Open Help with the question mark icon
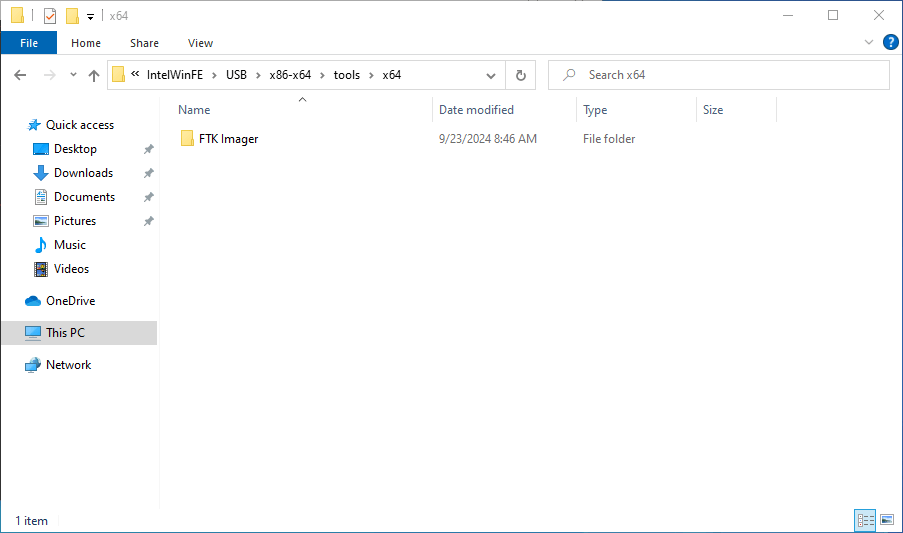The height and width of the screenshot is (533, 903). tap(890, 43)
